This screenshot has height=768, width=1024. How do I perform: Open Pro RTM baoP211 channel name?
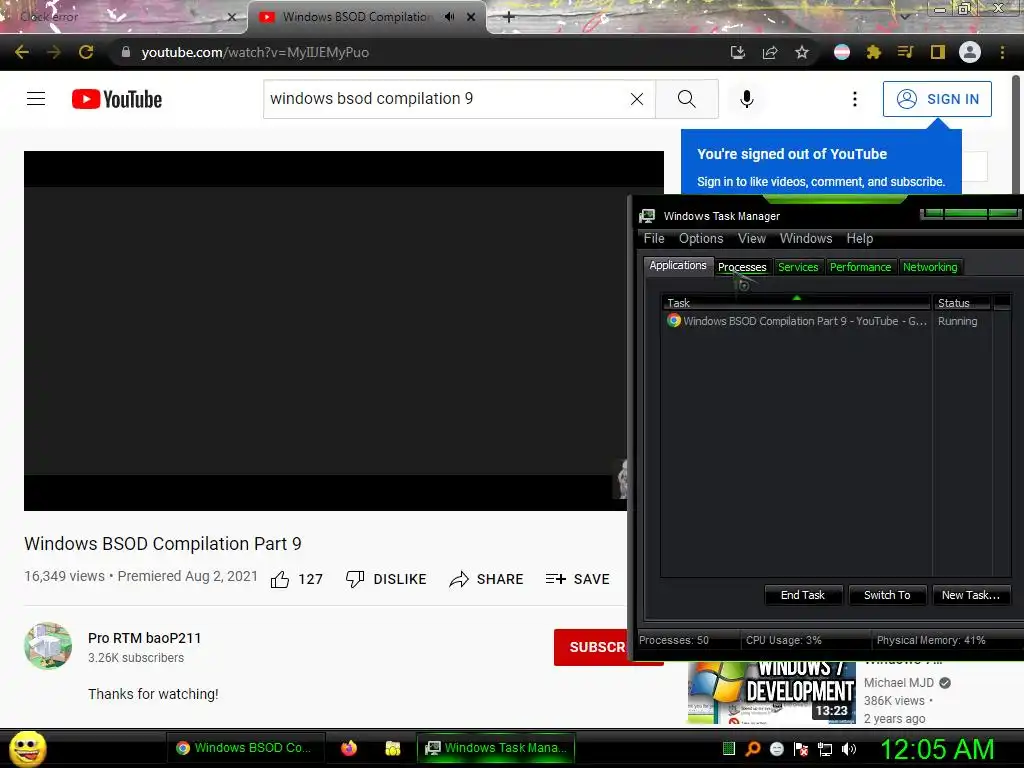(x=144, y=638)
